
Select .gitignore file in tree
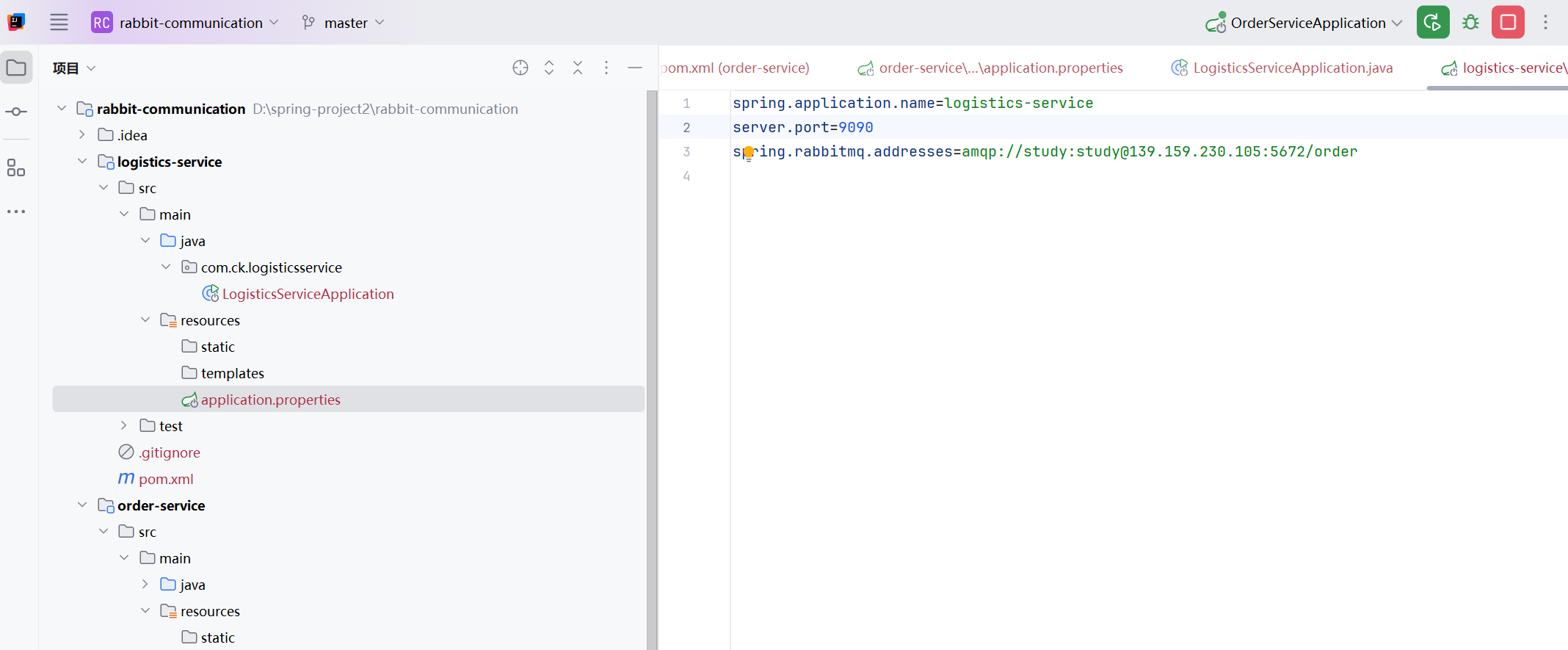tap(169, 452)
